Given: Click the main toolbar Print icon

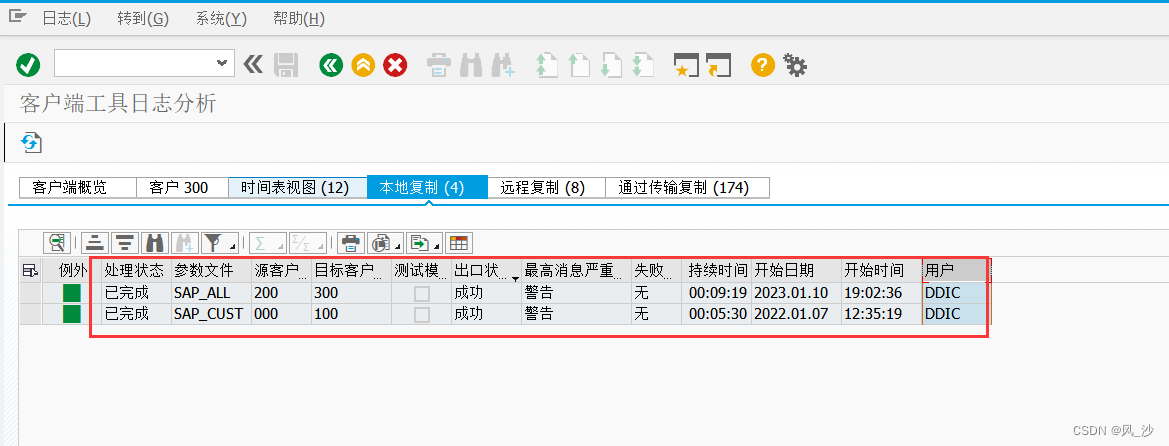Looking at the screenshot, I should pyautogui.click(x=438, y=66).
